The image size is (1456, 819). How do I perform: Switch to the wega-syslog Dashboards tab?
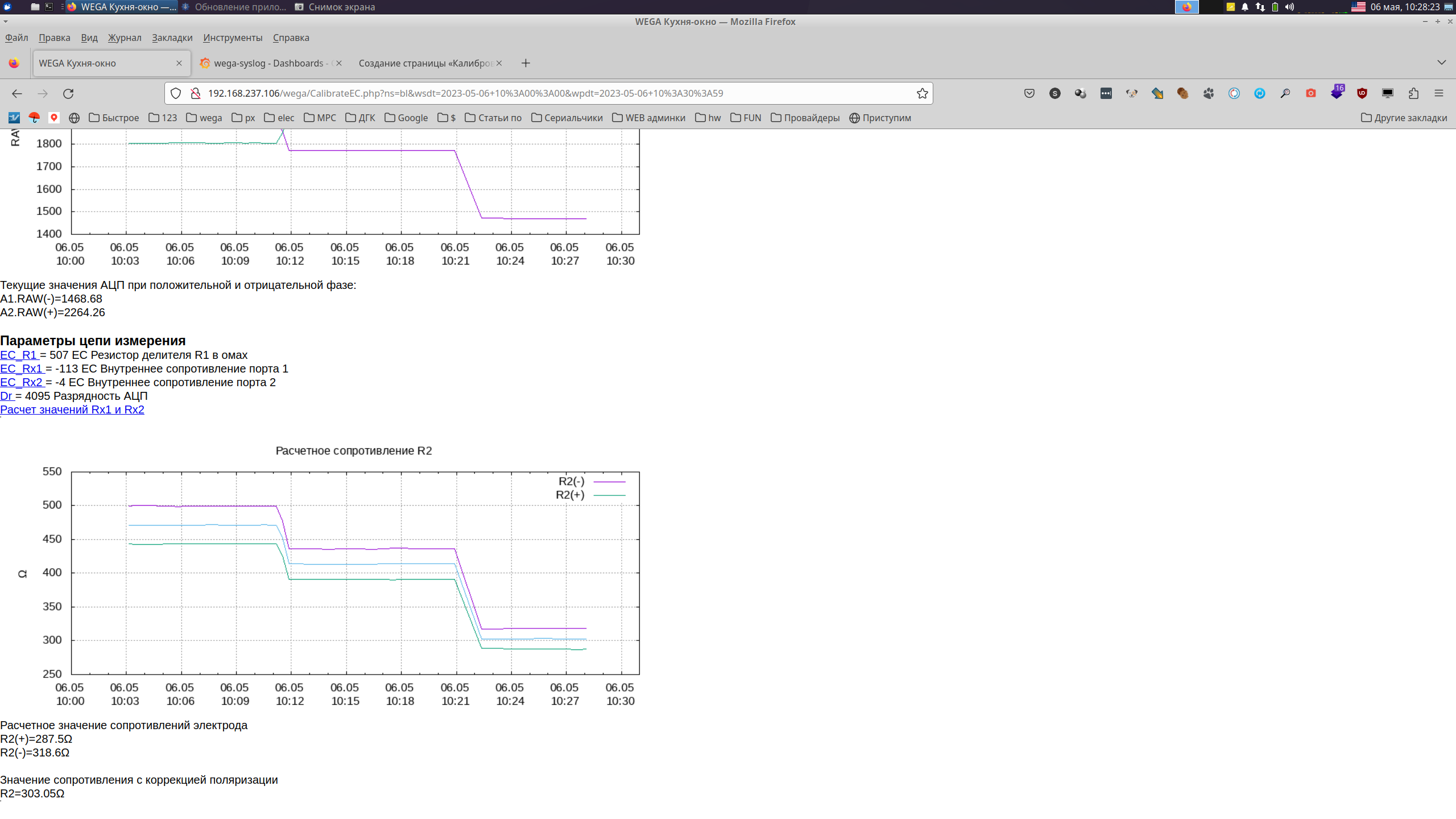pos(268,63)
